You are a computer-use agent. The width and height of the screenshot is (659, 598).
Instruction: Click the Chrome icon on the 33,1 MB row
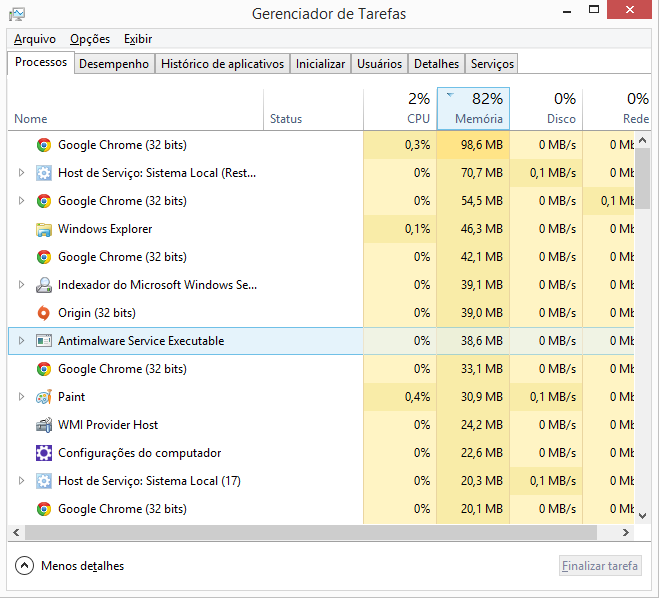(x=44, y=369)
